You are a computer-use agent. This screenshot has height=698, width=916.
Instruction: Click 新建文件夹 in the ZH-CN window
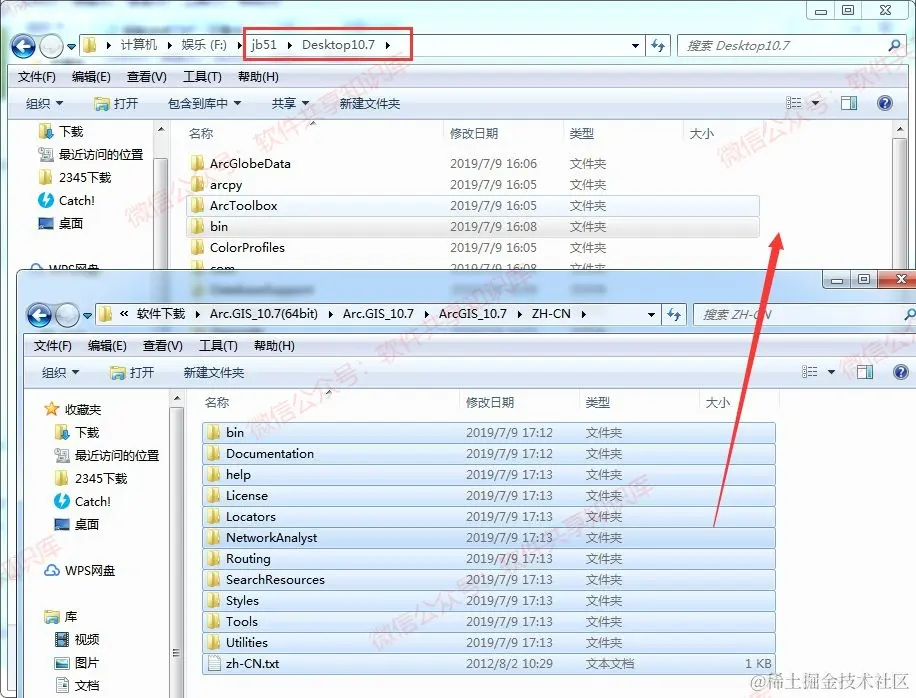214,373
